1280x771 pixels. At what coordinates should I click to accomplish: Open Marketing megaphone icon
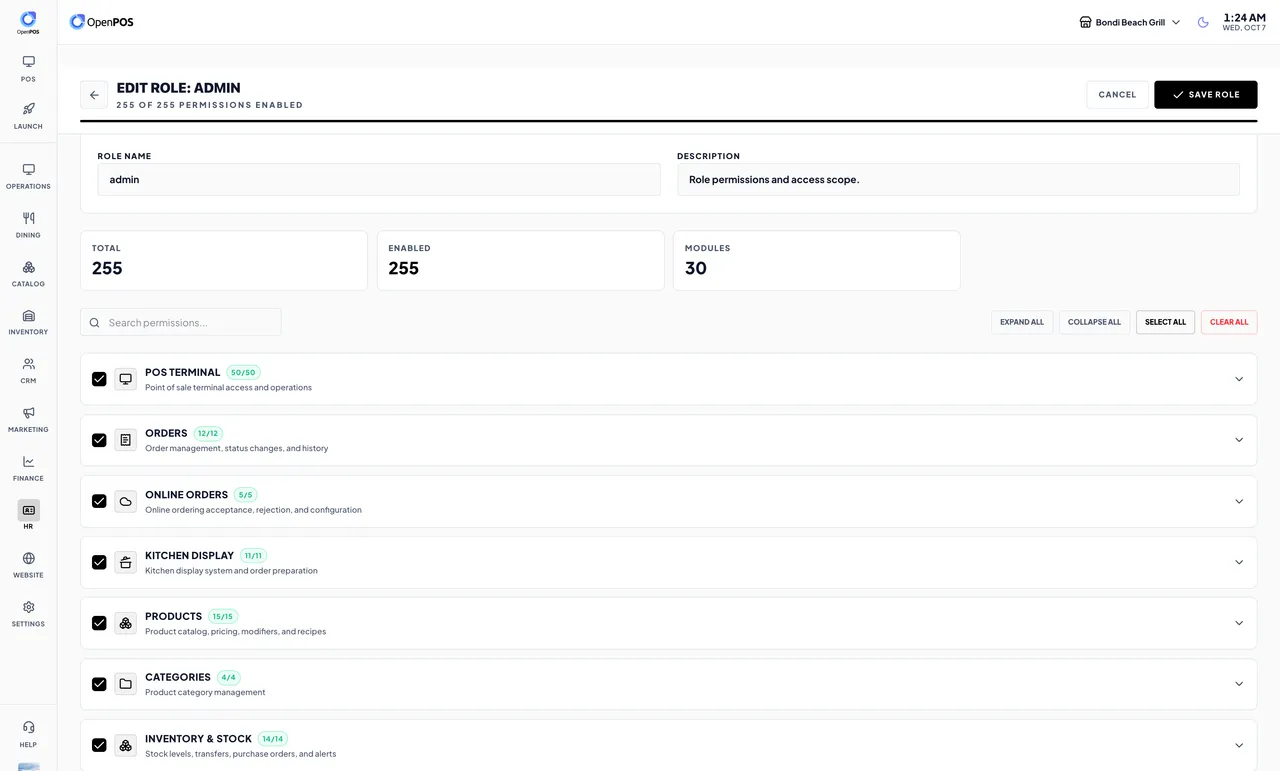(x=28, y=413)
